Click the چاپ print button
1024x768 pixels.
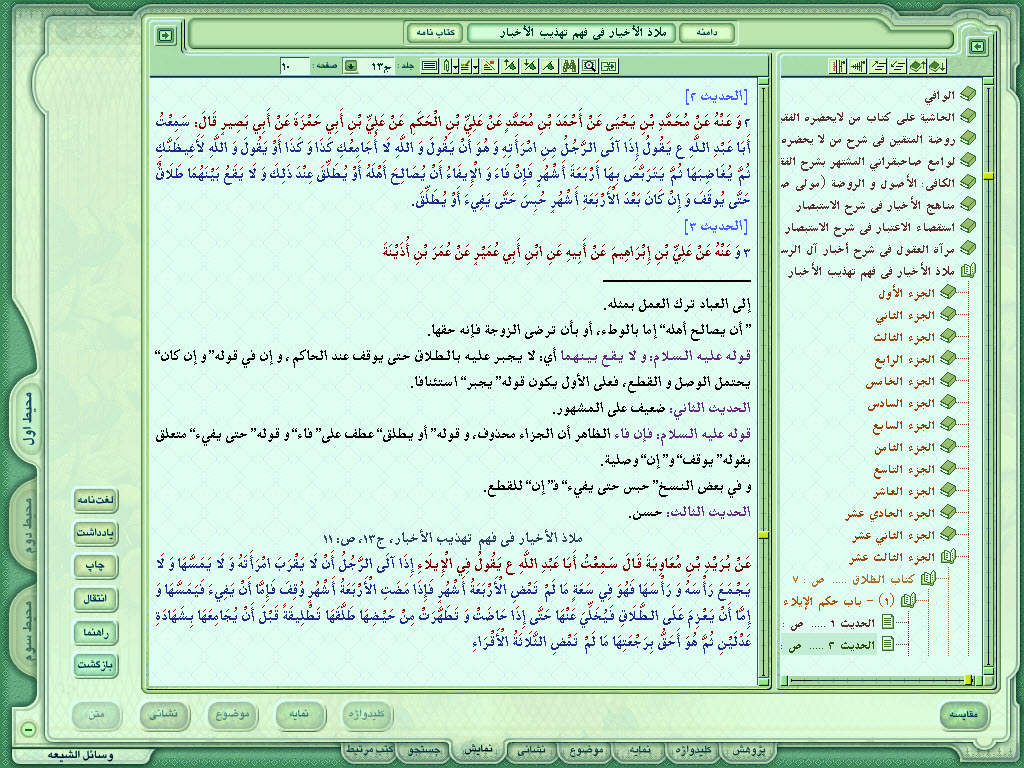coord(97,565)
